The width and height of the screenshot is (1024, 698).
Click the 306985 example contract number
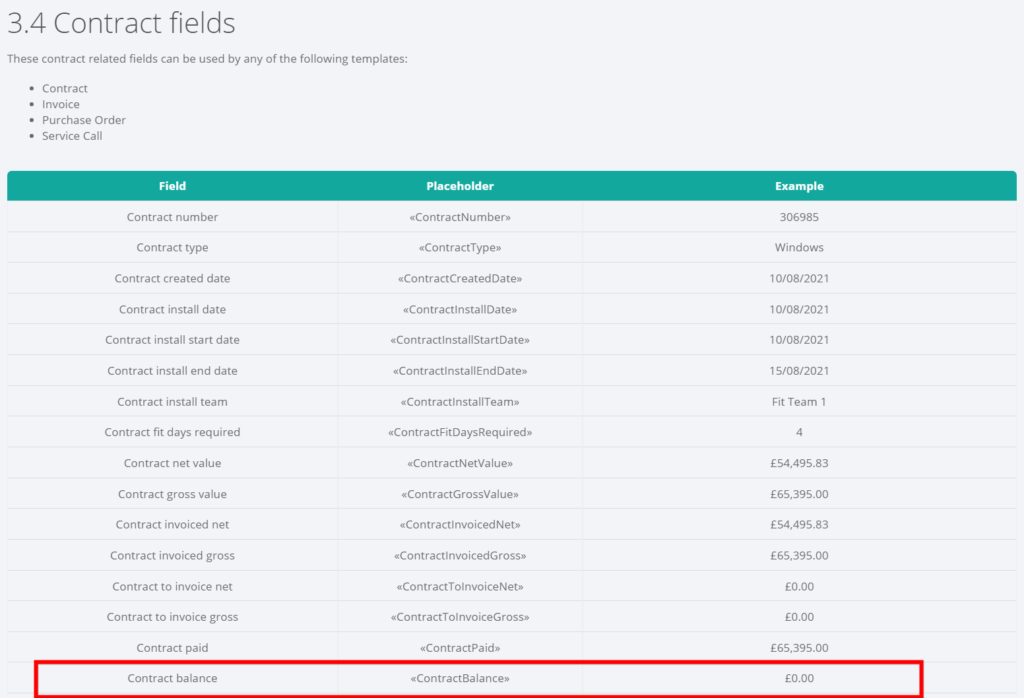(799, 217)
